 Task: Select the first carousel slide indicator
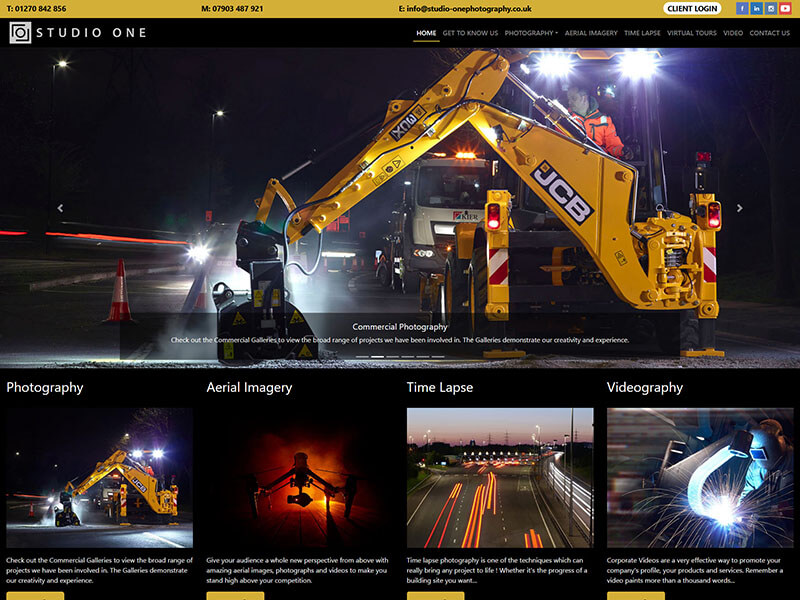[363, 356]
